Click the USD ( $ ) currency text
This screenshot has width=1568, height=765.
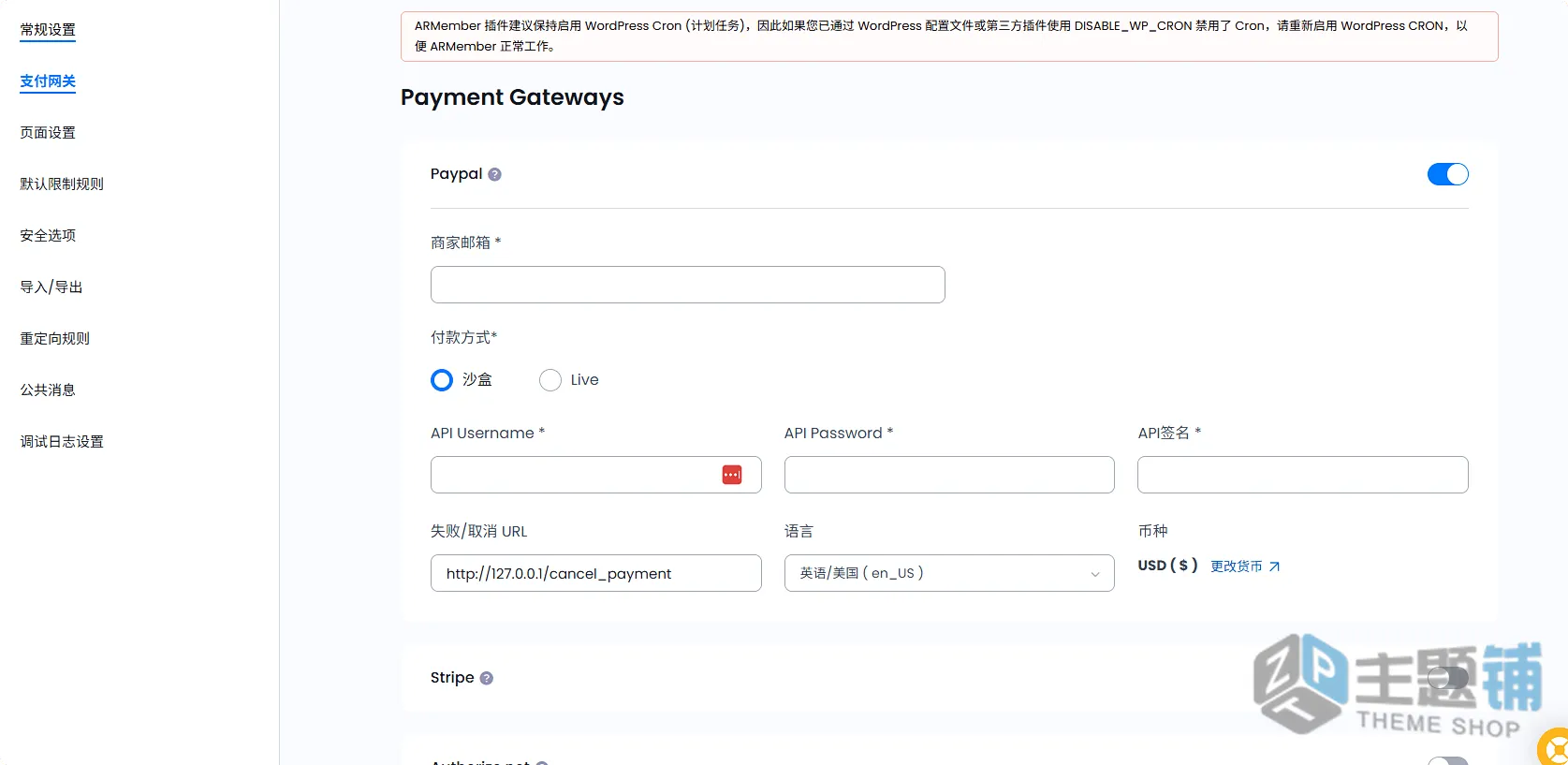click(x=1167, y=566)
